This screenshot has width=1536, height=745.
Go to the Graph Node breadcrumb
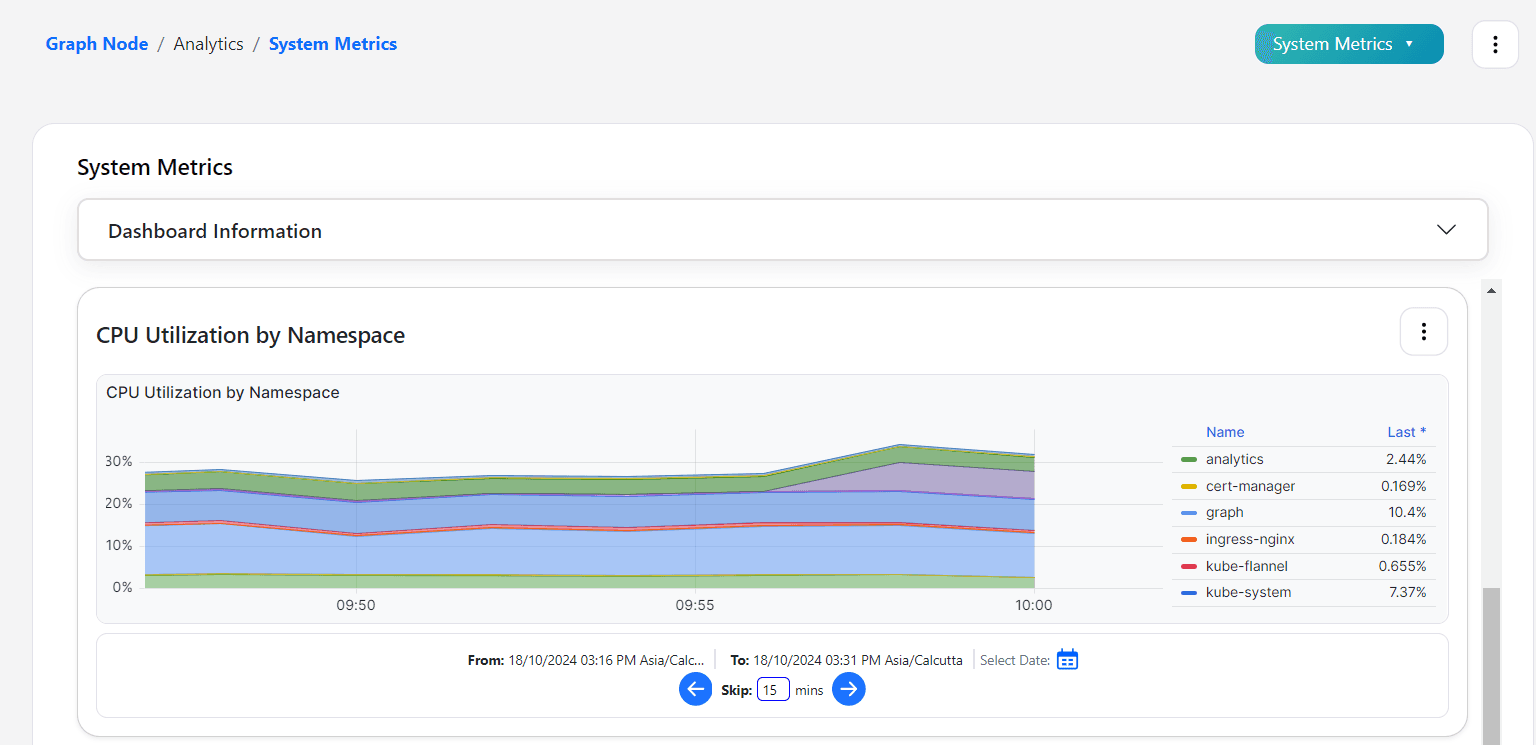97,44
